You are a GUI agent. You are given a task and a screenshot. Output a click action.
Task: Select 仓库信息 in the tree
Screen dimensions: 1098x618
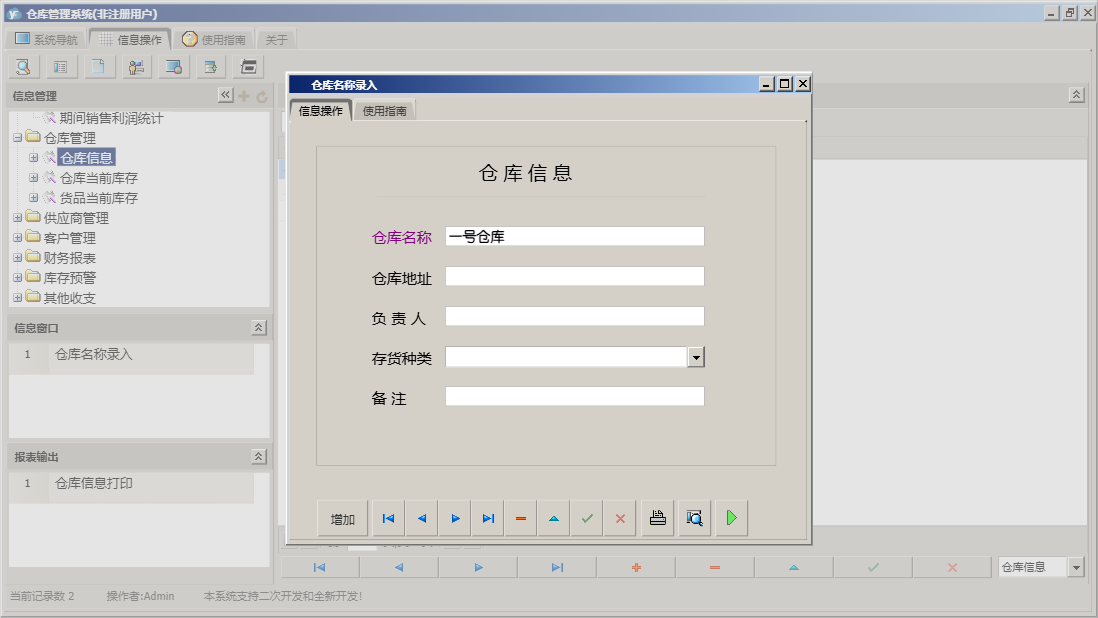(85, 157)
